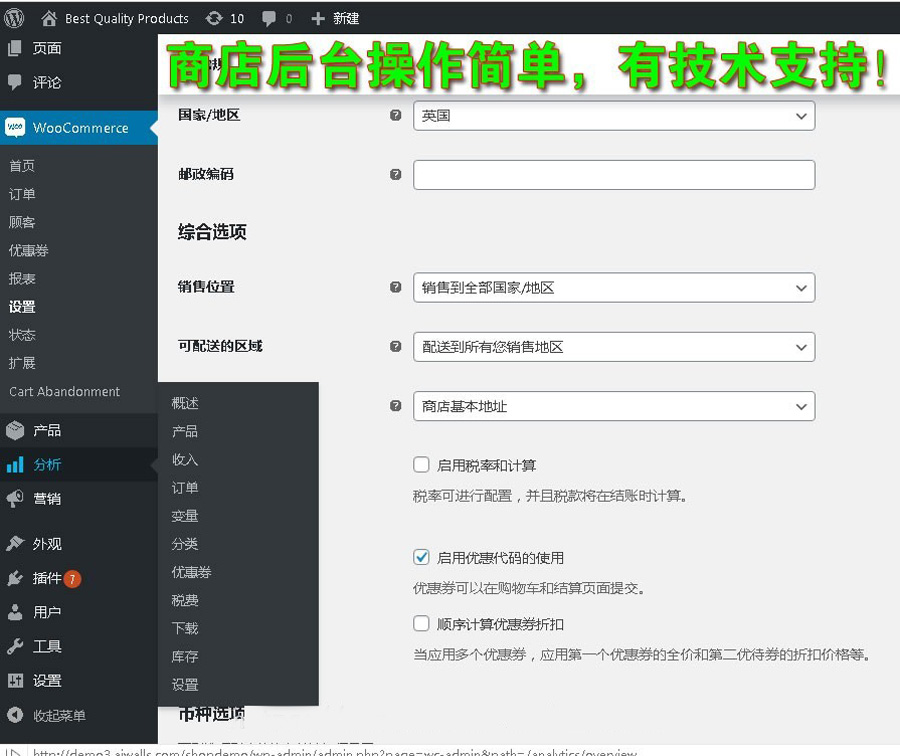The height and width of the screenshot is (756, 900).
Task: Select 收入 in the 分析 submenu
Action: coord(185,459)
